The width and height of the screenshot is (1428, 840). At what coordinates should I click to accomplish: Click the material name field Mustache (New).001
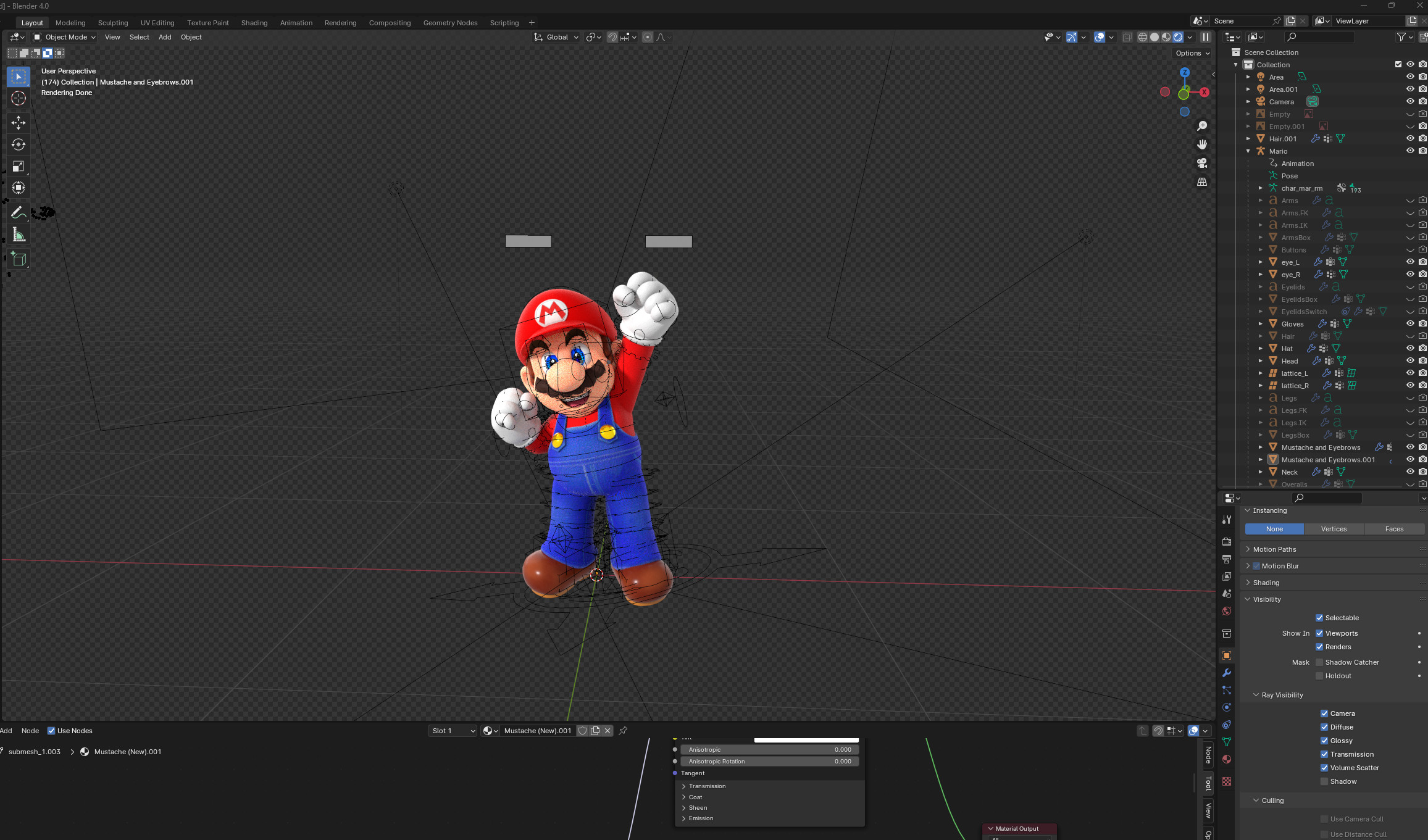pos(538,730)
